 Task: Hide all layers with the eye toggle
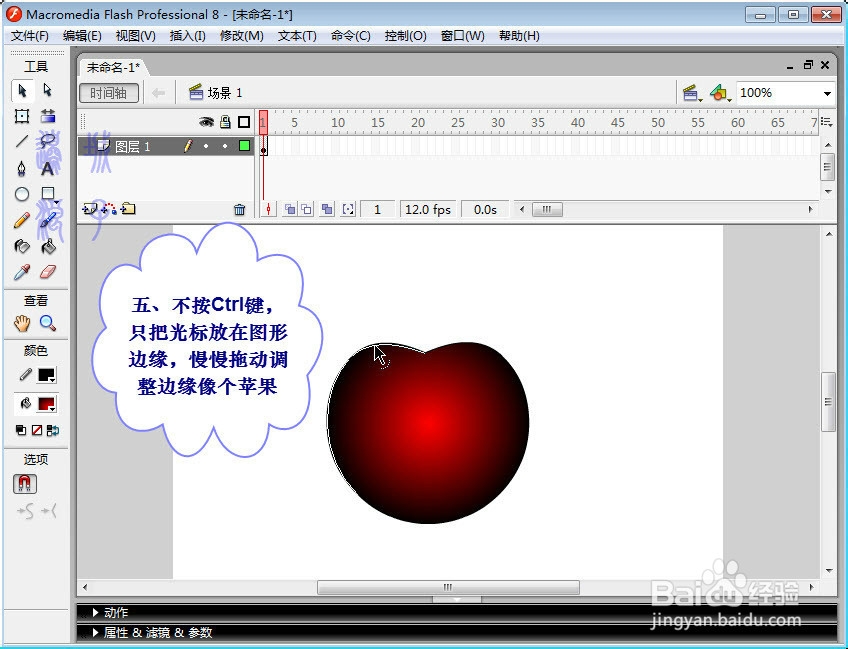tap(206, 121)
